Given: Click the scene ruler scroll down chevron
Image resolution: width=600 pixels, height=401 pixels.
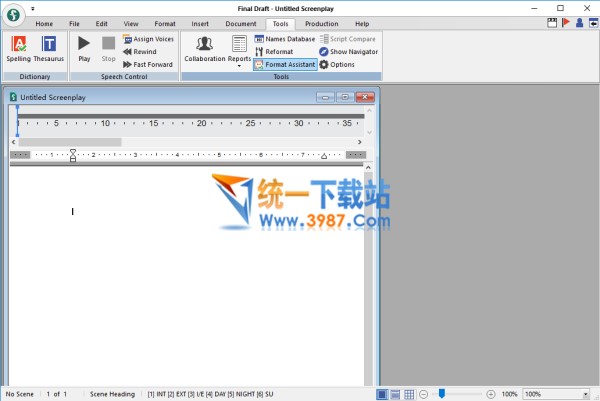Looking at the screenshot, I should click(x=369, y=132).
